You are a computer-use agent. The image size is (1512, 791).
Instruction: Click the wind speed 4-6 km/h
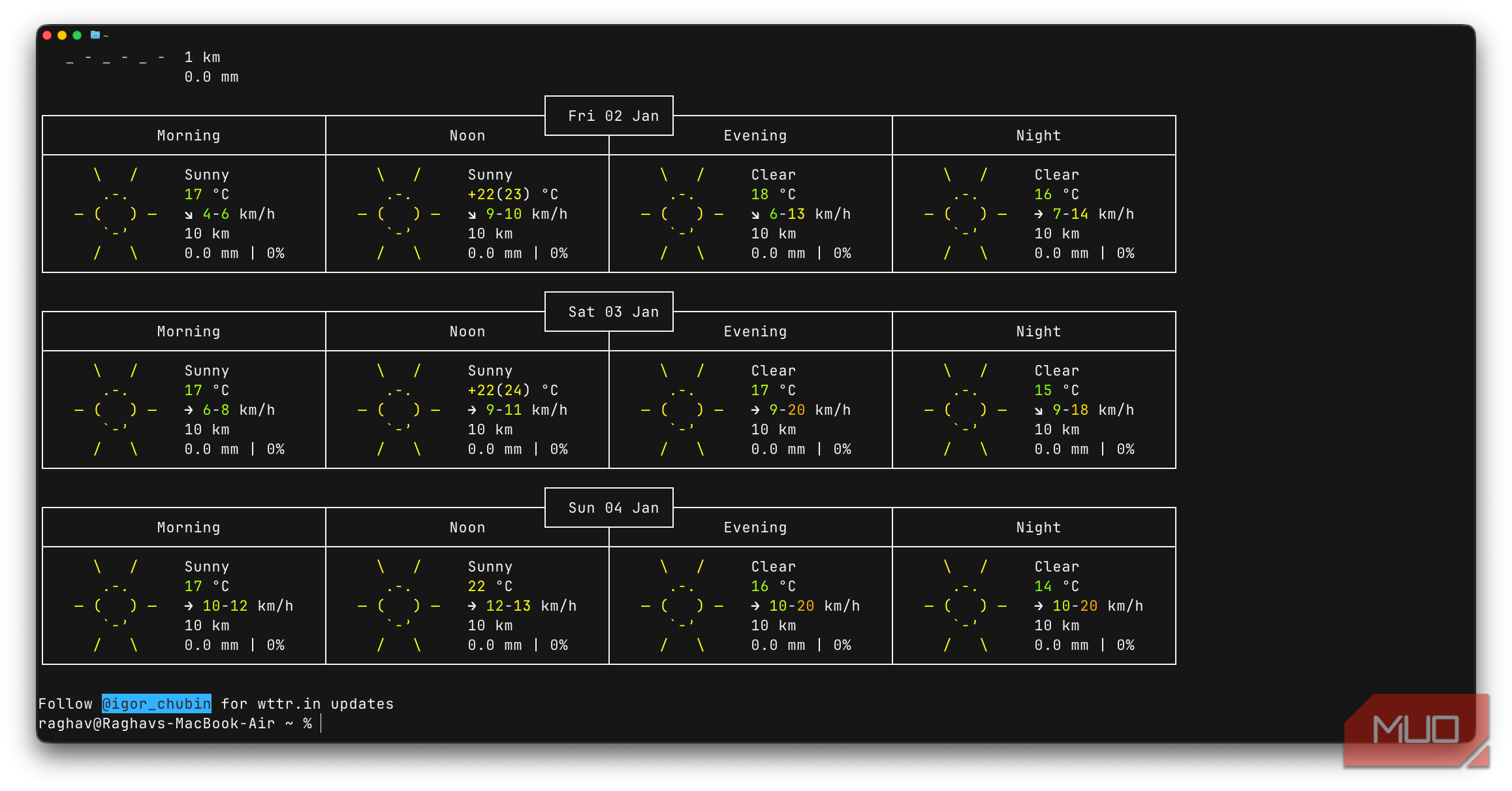[x=230, y=214]
